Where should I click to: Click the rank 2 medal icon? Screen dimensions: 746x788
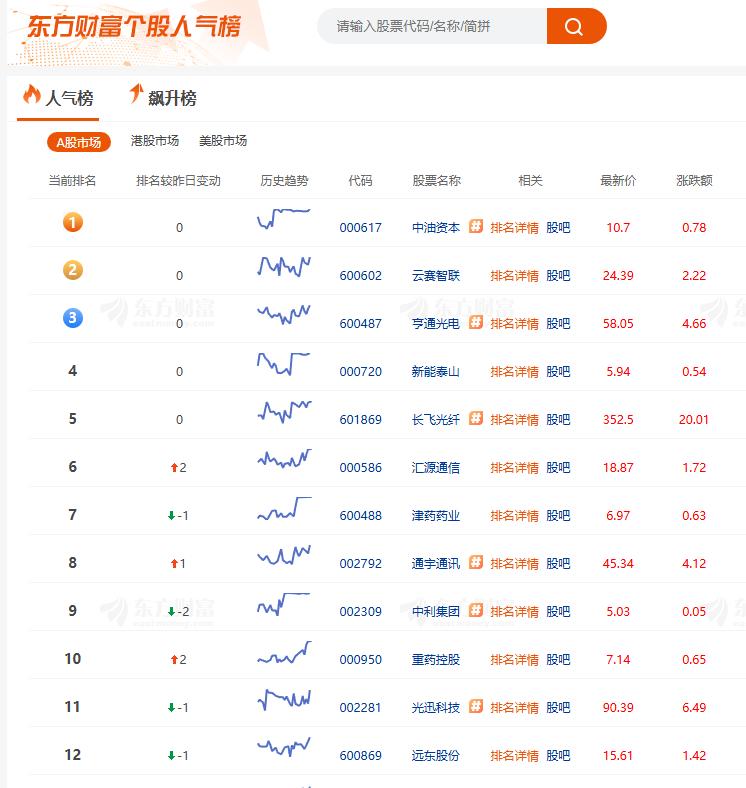pyautogui.click(x=73, y=270)
